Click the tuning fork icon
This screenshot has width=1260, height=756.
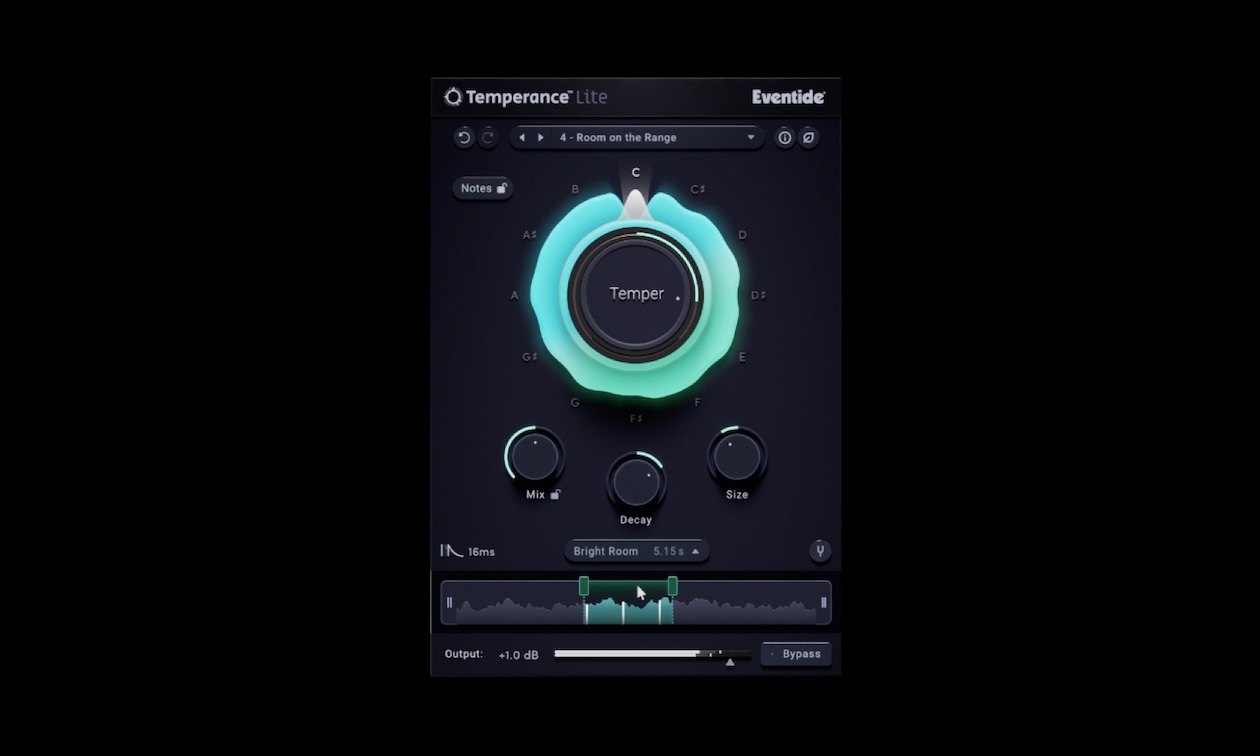tap(820, 551)
